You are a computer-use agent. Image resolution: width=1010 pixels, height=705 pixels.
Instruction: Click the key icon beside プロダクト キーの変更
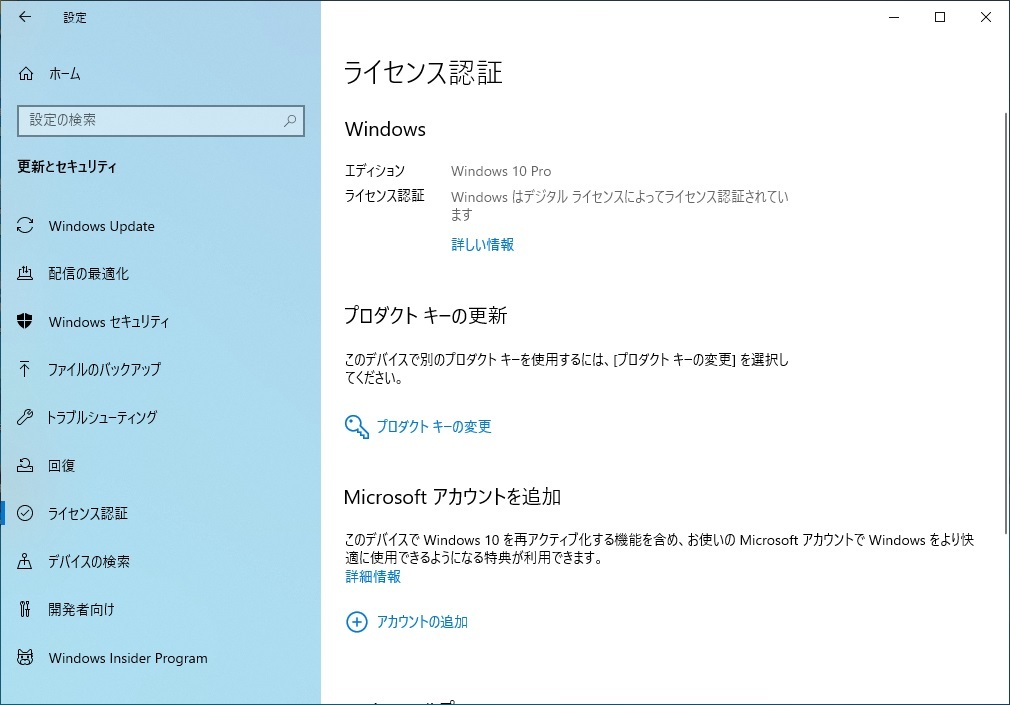(357, 427)
